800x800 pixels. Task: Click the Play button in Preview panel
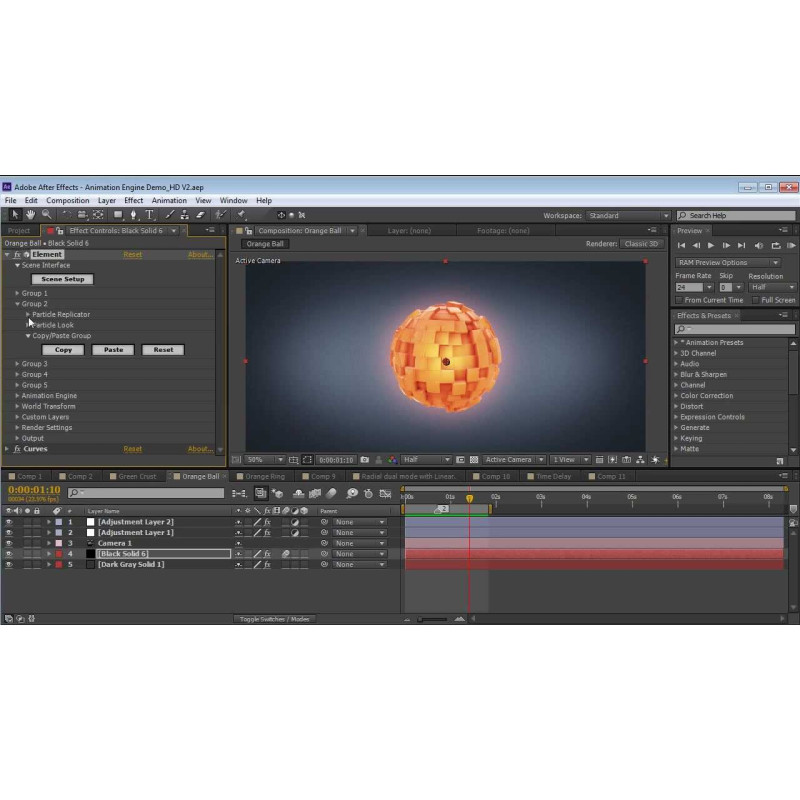pos(711,245)
